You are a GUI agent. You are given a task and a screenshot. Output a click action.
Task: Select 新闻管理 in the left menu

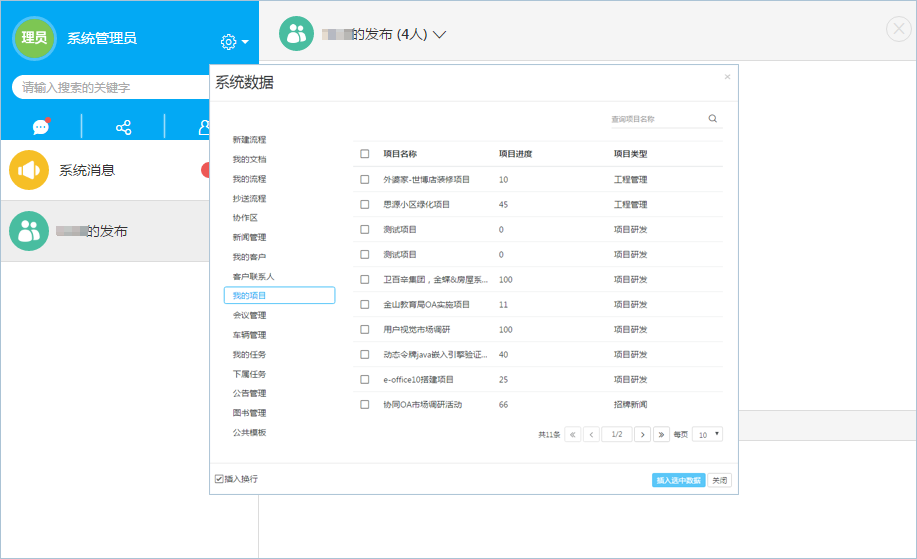click(x=249, y=237)
